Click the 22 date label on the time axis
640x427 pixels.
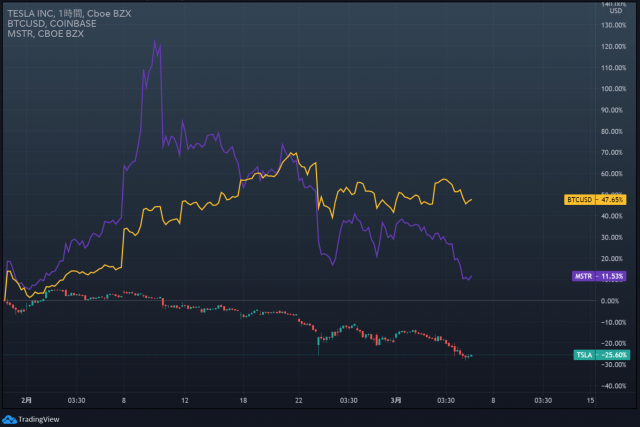pos(299,400)
